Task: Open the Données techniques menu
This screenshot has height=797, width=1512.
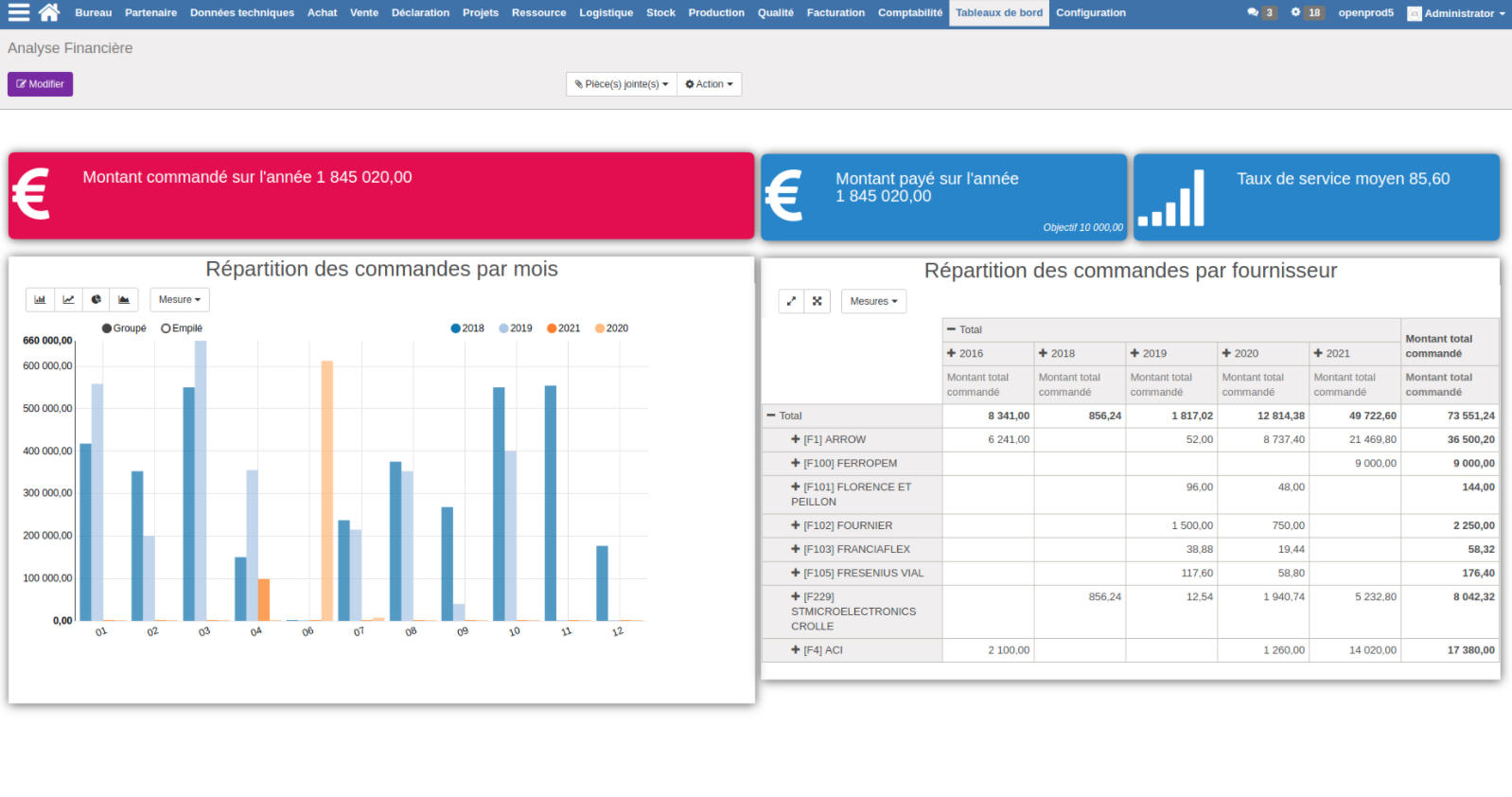Action: coord(242,13)
